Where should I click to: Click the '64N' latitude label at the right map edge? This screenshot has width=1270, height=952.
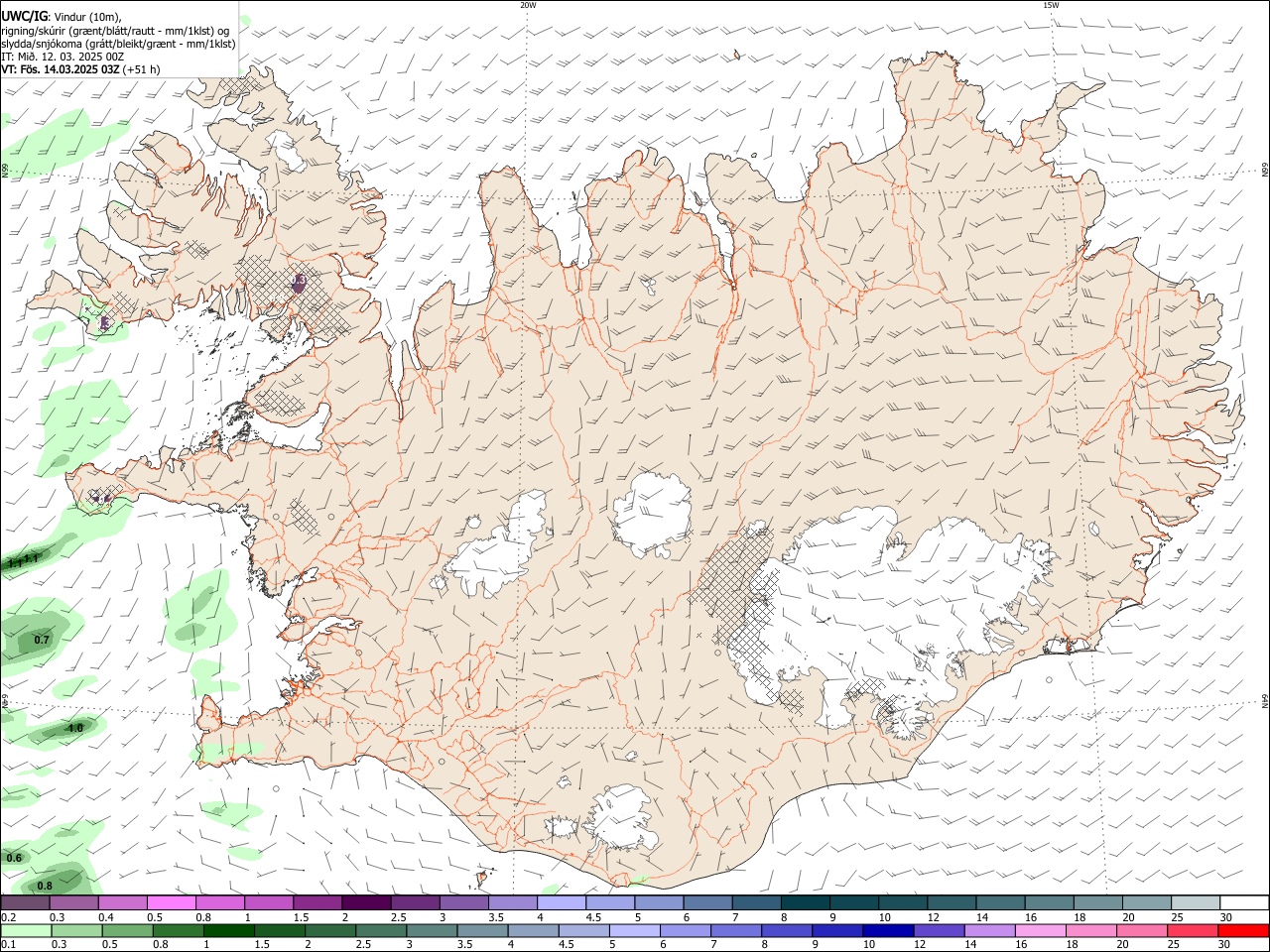pos(1265,700)
